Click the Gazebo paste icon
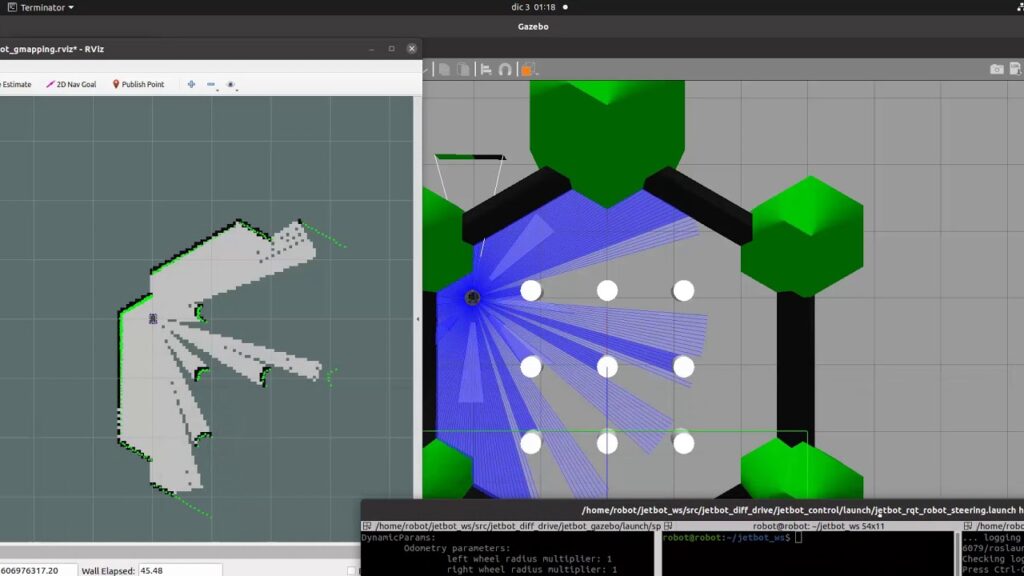 pyautogui.click(x=463, y=69)
